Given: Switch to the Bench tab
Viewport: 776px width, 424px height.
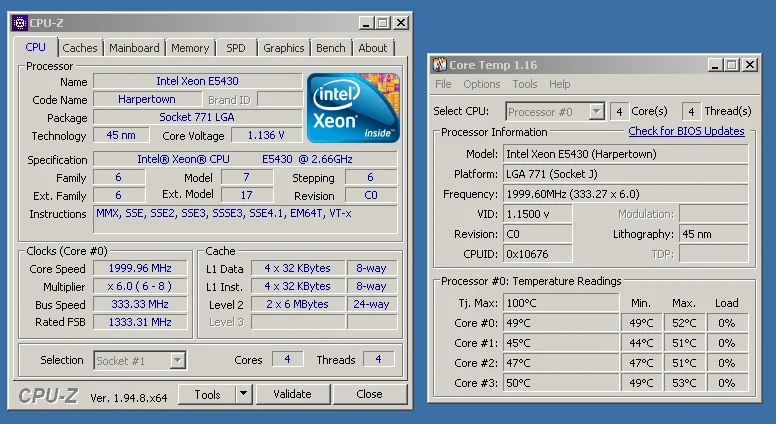Looking at the screenshot, I should (331, 48).
